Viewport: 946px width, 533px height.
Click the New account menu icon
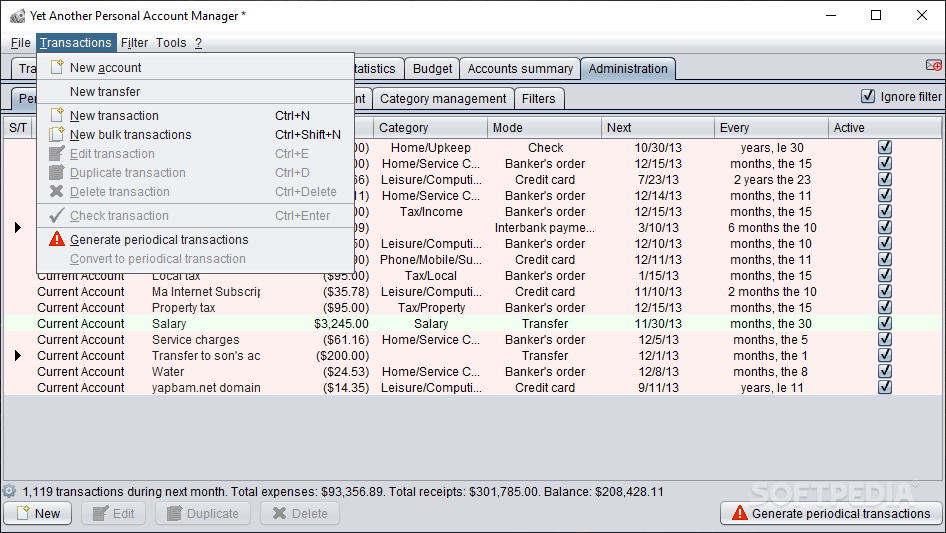tap(57, 67)
